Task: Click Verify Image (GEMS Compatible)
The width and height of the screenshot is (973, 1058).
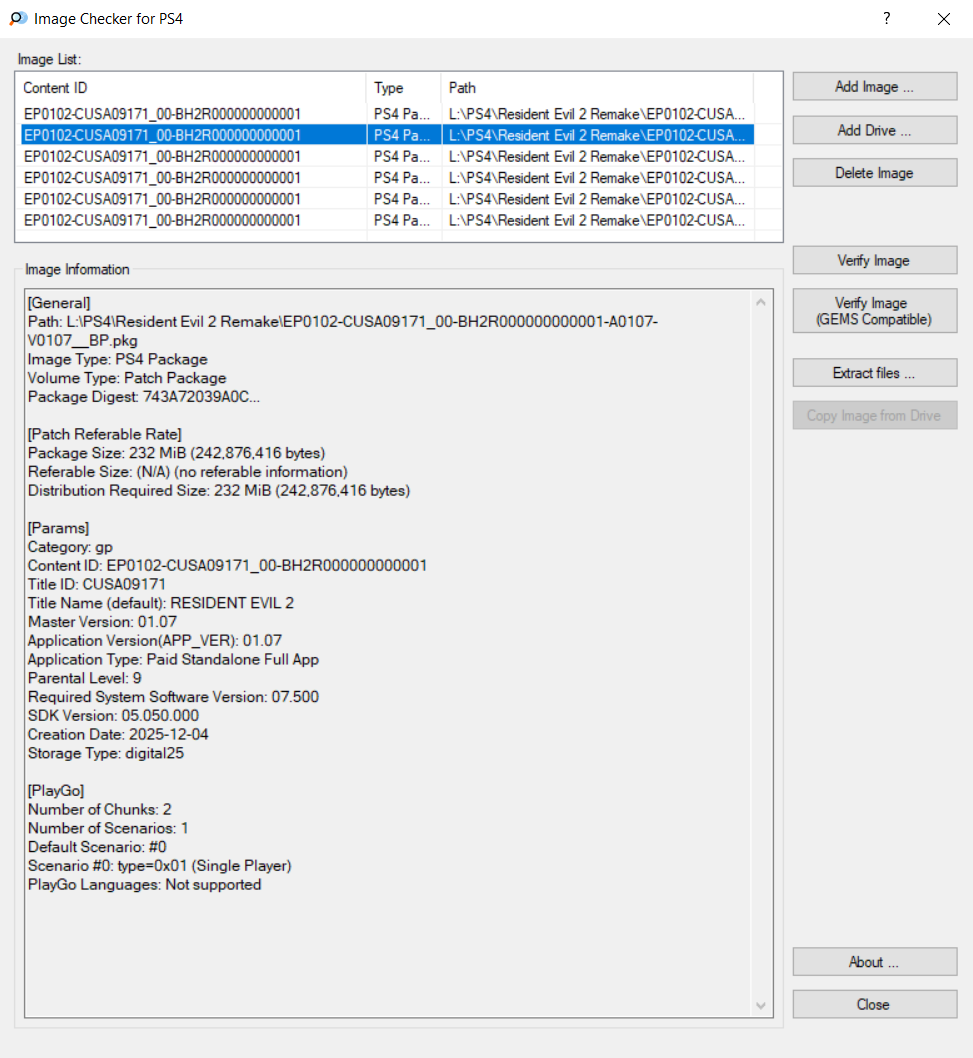Action: point(874,311)
